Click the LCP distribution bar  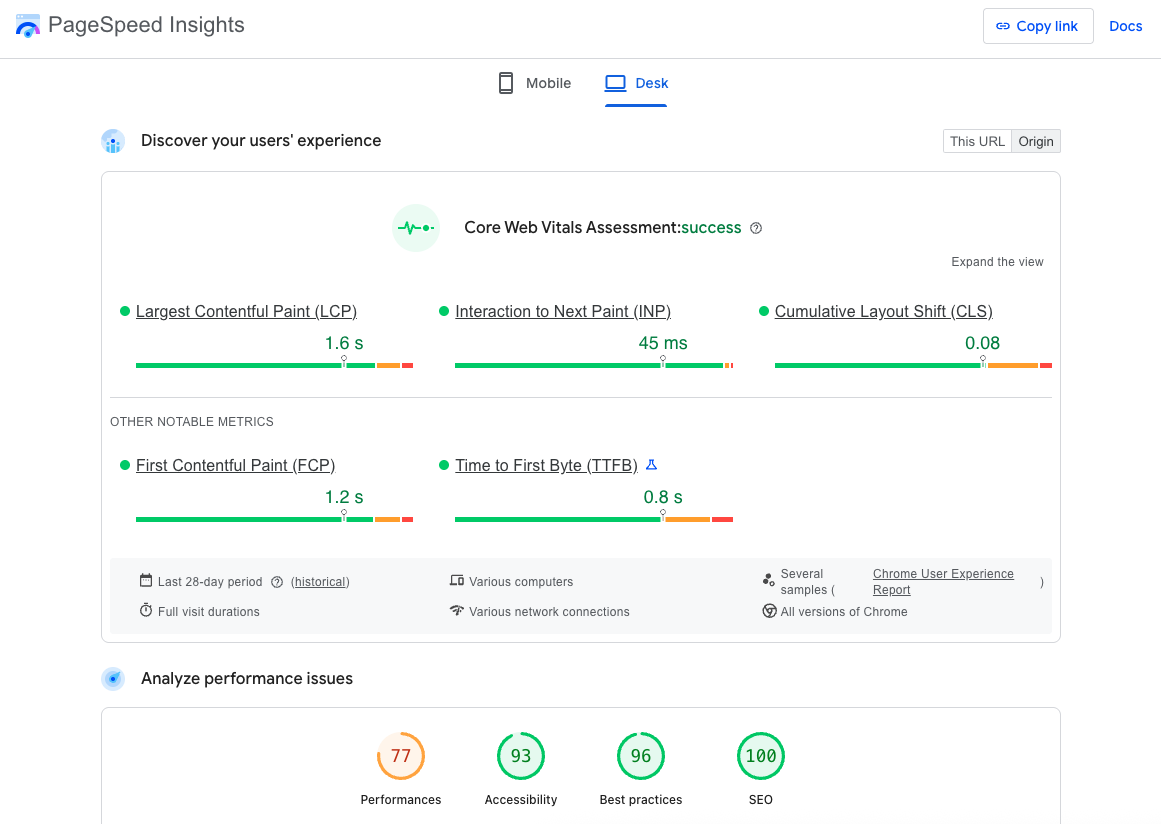click(x=274, y=366)
